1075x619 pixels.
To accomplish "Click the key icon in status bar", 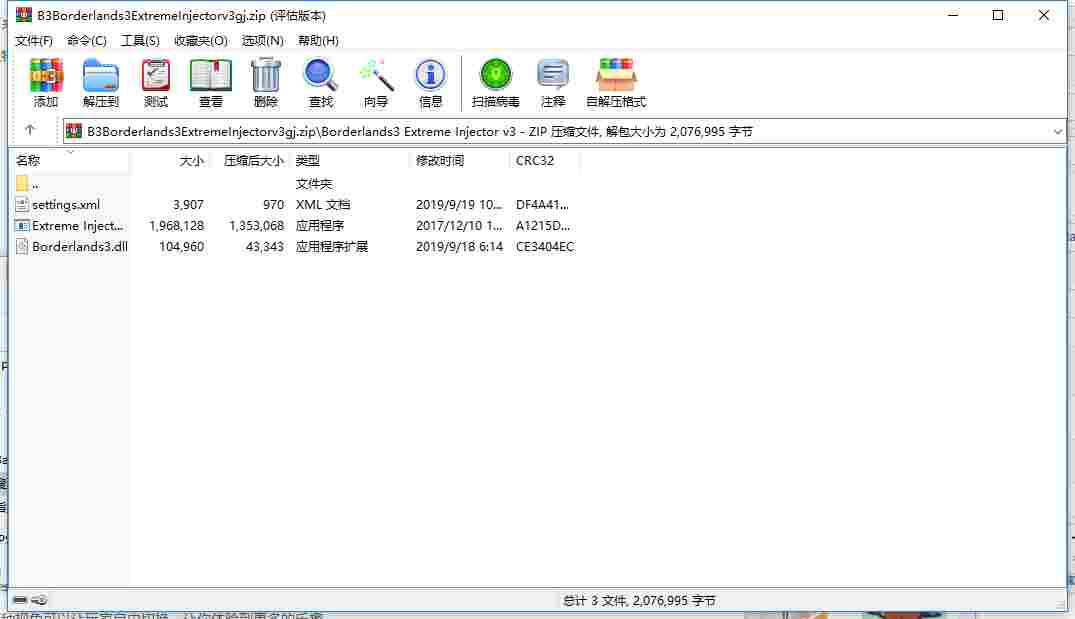I will coord(39,600).
